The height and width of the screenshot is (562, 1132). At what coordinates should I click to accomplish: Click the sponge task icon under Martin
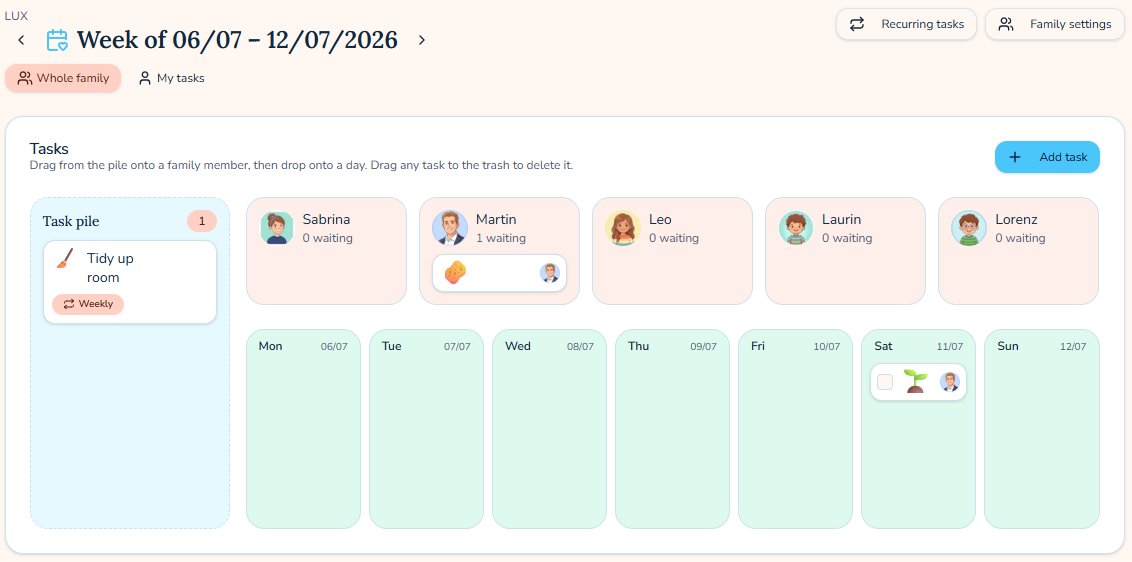455,273
